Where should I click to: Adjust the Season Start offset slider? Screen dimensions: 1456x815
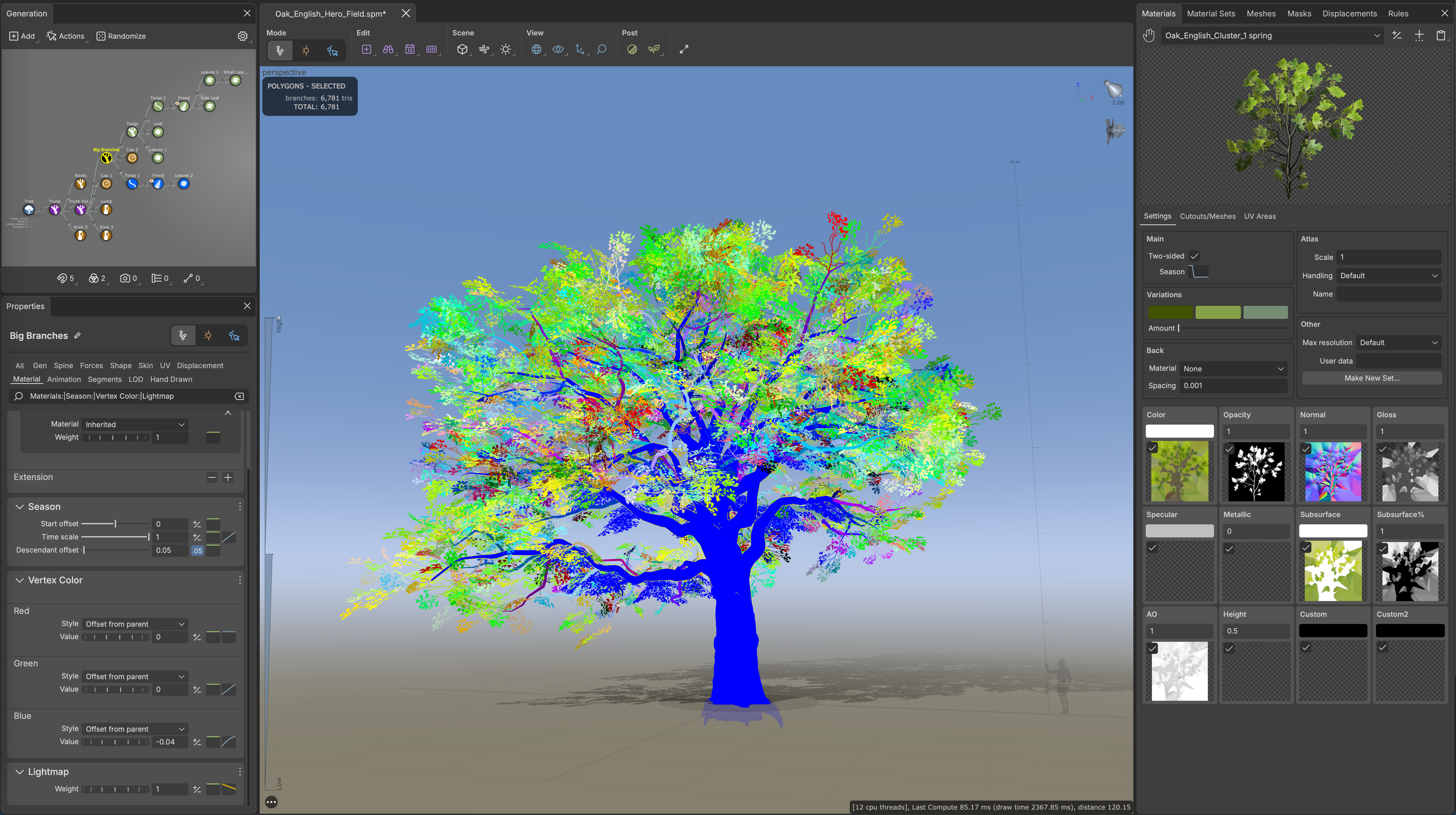pyautogui.click(x=115, y=524)
